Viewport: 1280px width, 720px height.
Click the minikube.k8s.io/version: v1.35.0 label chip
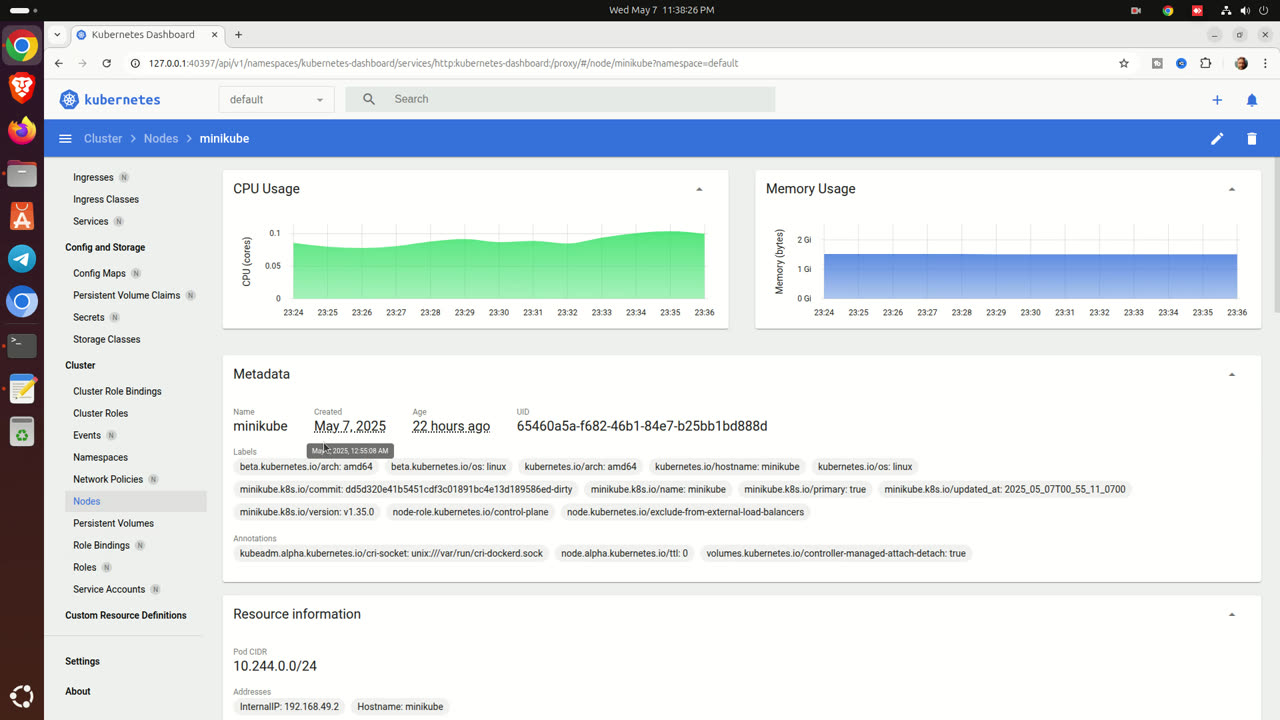307,512
